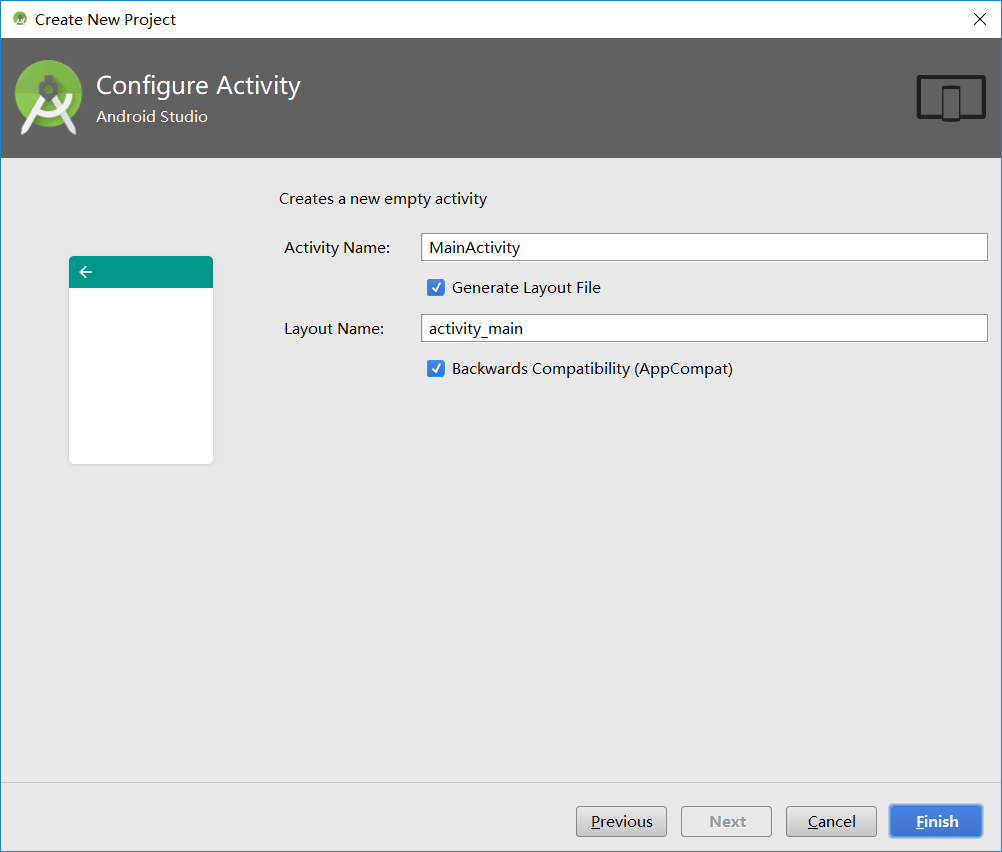
Task: Click Finish to create the project
Action: 935,821
